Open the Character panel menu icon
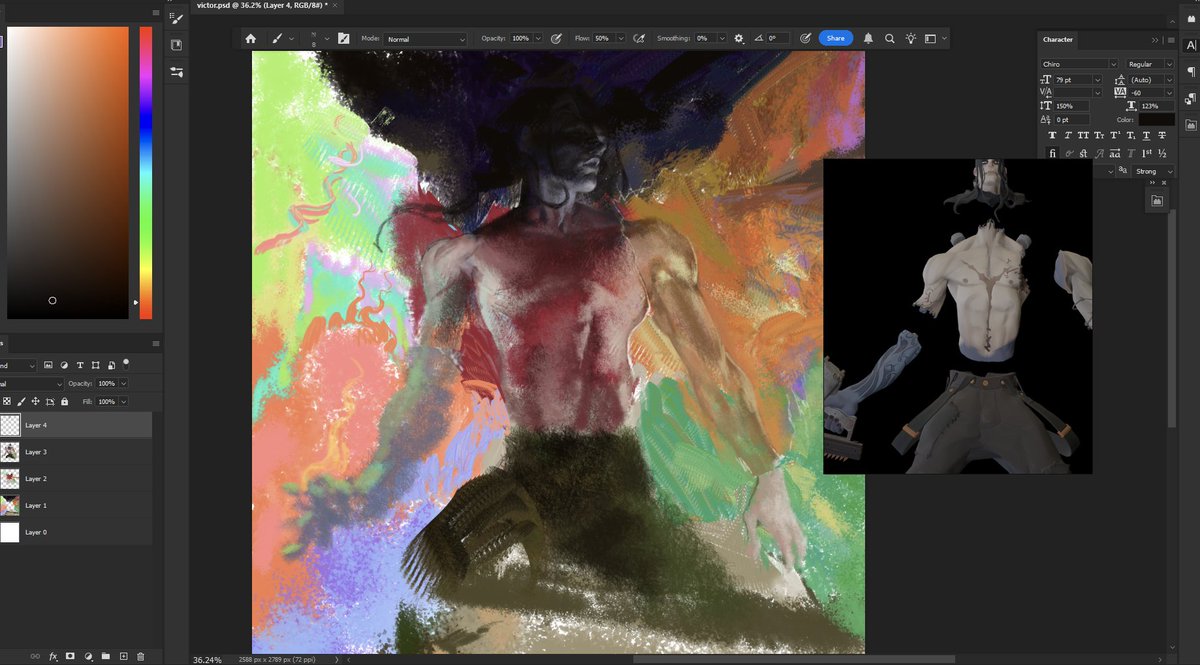 pos(1171,40)
